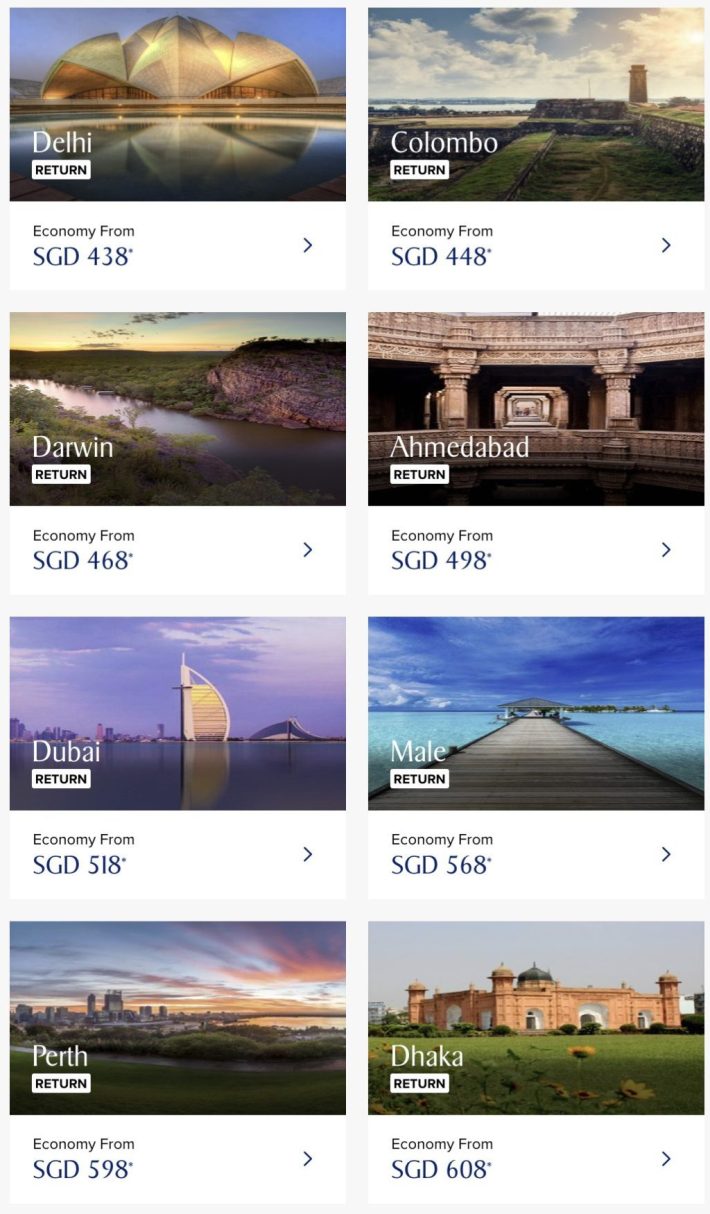
Task: Click the Delhi SGD 438 price
Action: pos(83,257)
